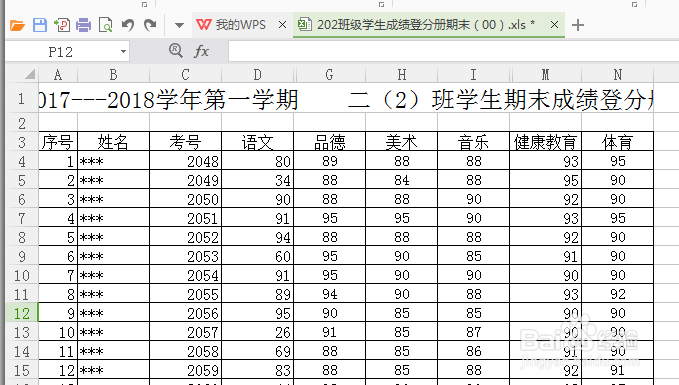Close the 我的WPS tab
Screen dimensions: 679x385
coord(282,25)
